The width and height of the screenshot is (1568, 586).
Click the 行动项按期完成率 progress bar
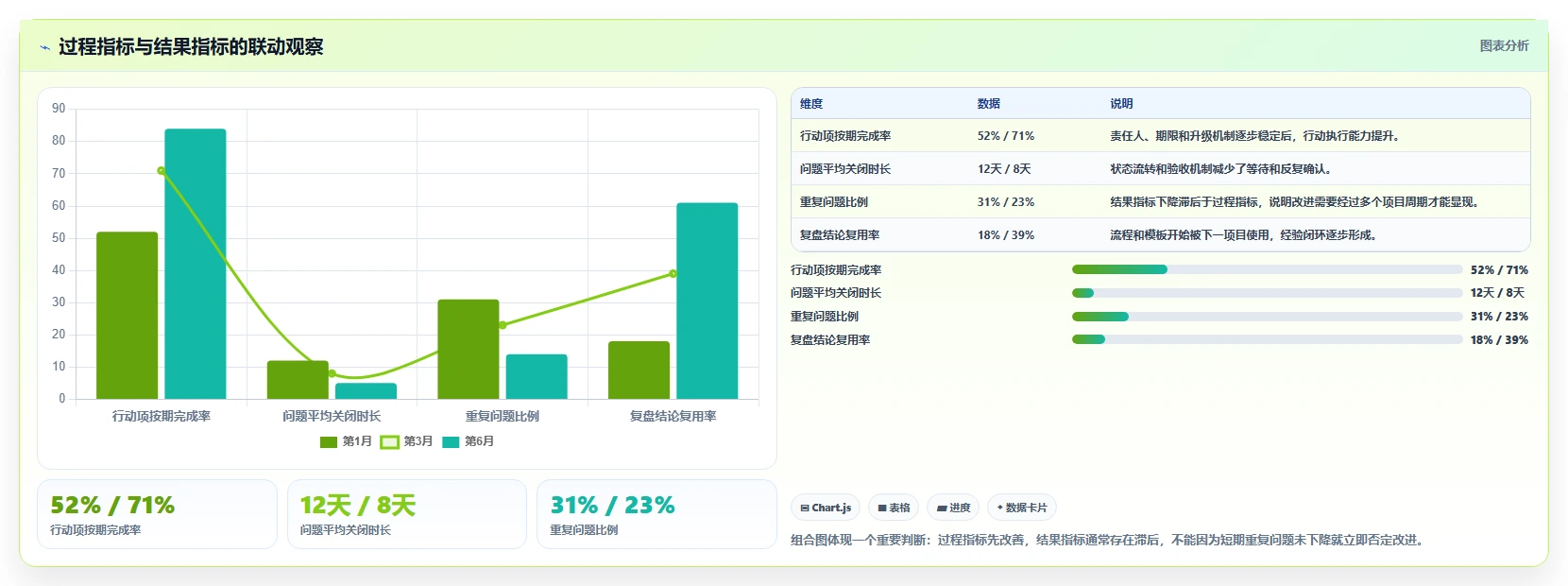click(x=1267, y=269)
